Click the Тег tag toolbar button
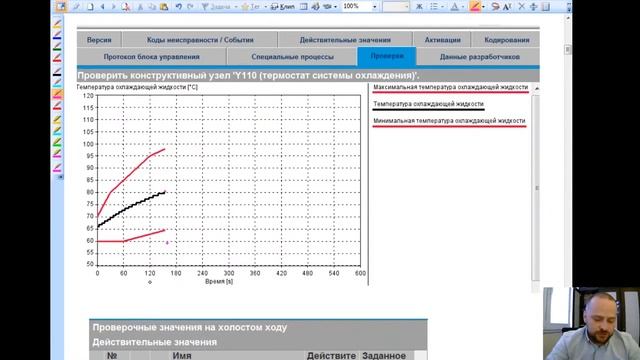This screenshot has width=640, height=360. [251, 7]
